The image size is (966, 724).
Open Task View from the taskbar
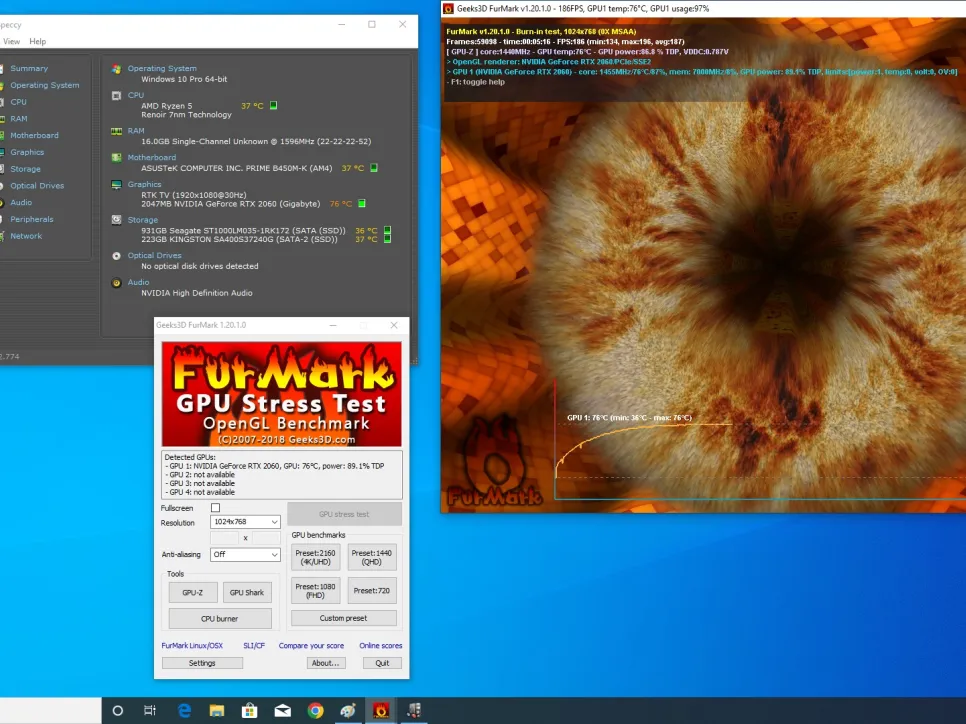[150, 710]
